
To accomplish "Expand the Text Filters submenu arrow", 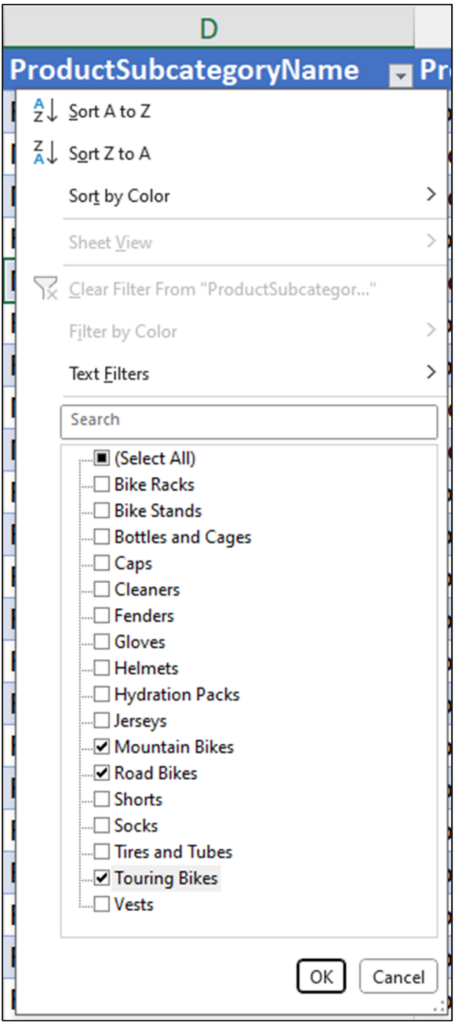I will [430, 372].
